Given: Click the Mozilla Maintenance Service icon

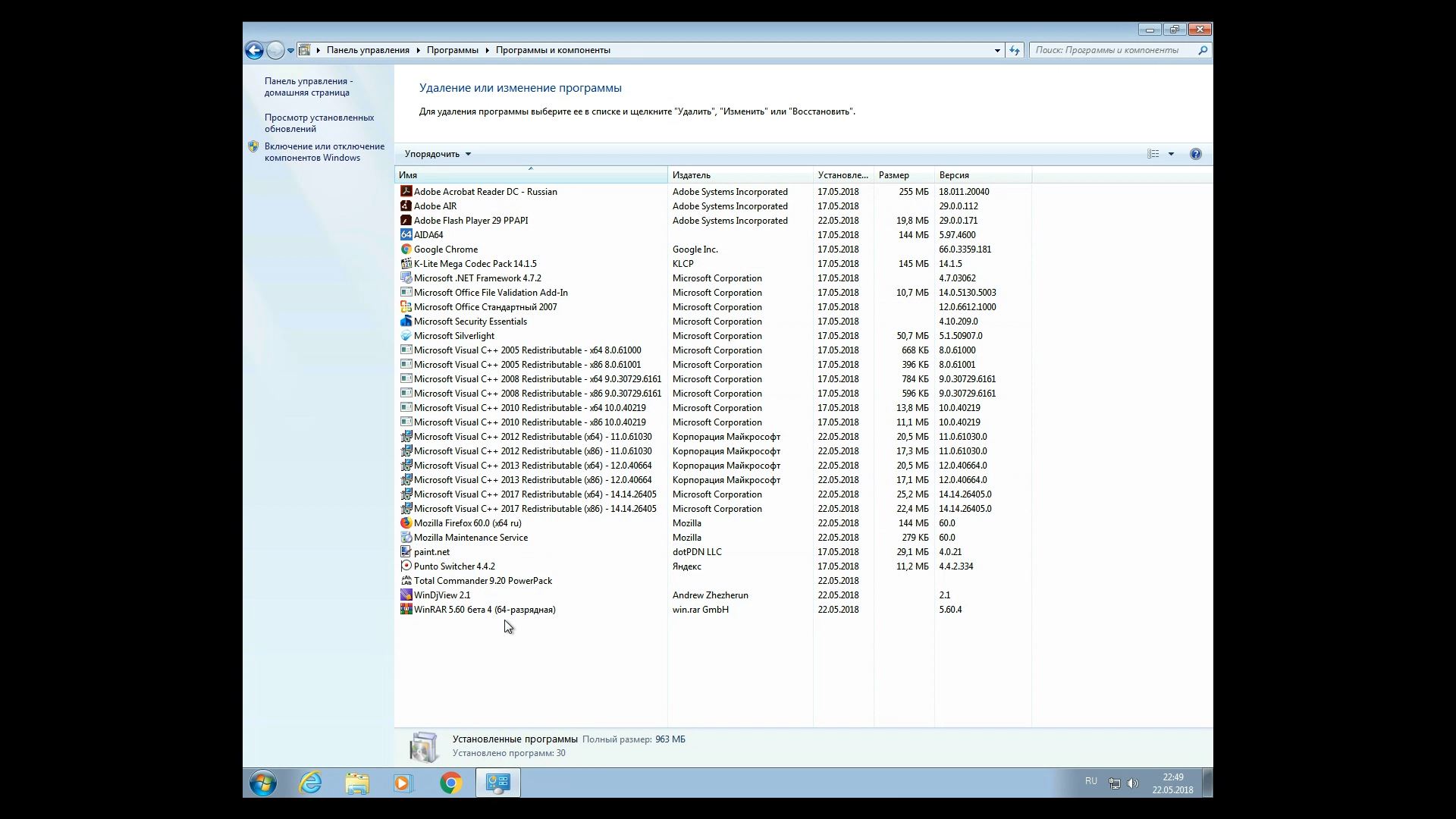Looking at the screenshot, I should [x=406, y=538].
